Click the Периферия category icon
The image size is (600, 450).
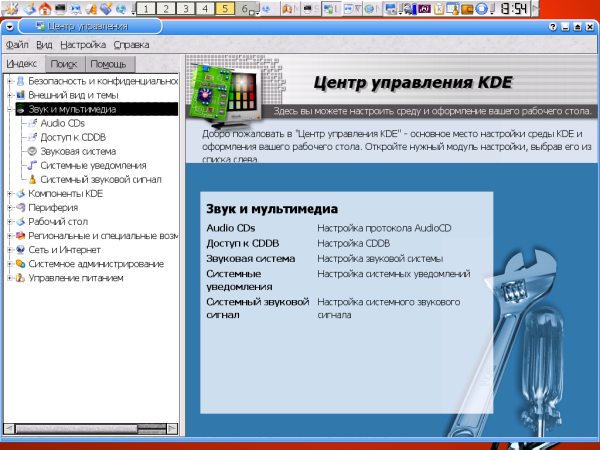[20, 207]
